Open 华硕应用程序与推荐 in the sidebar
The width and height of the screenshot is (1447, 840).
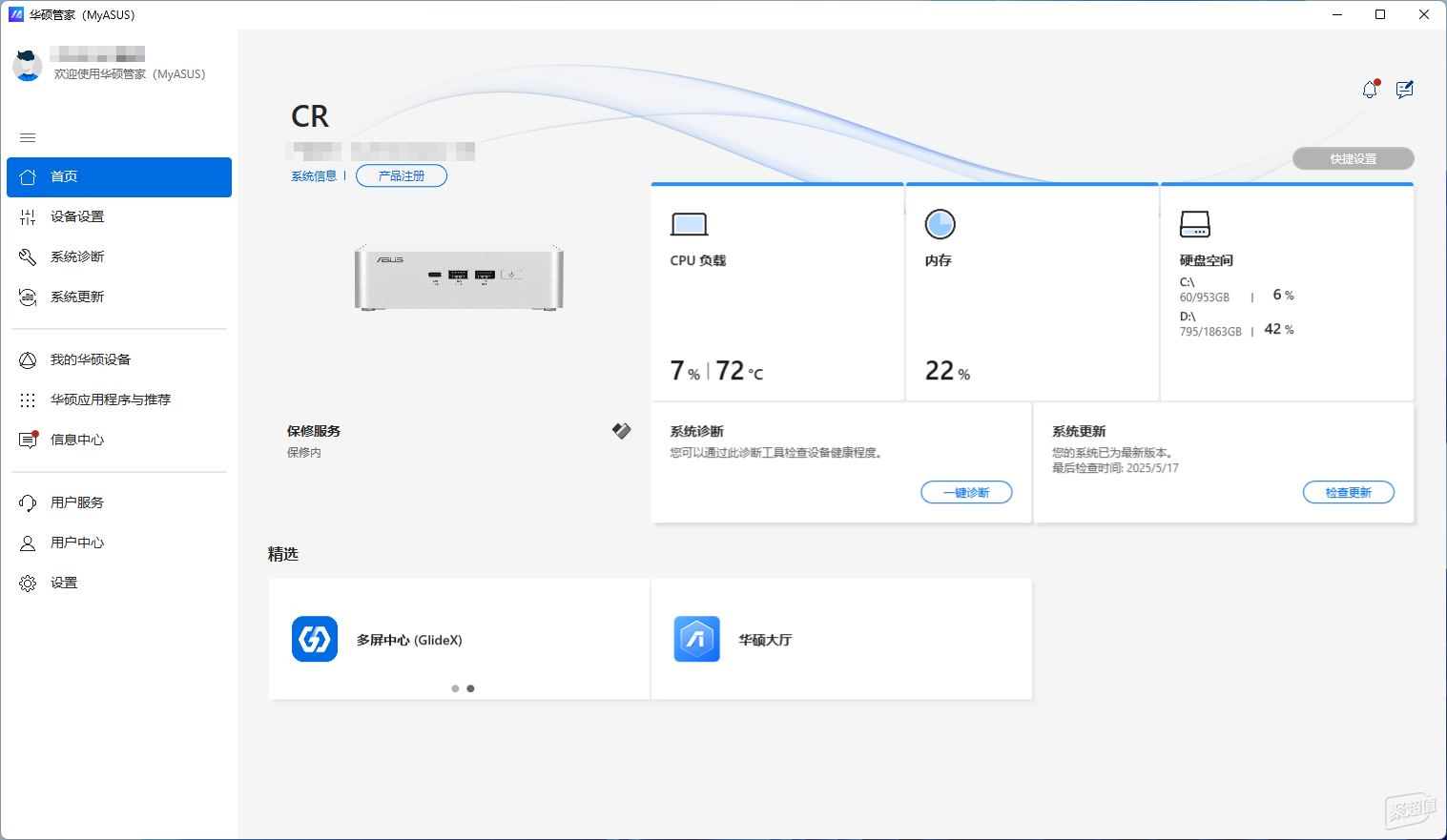point(119,400)
